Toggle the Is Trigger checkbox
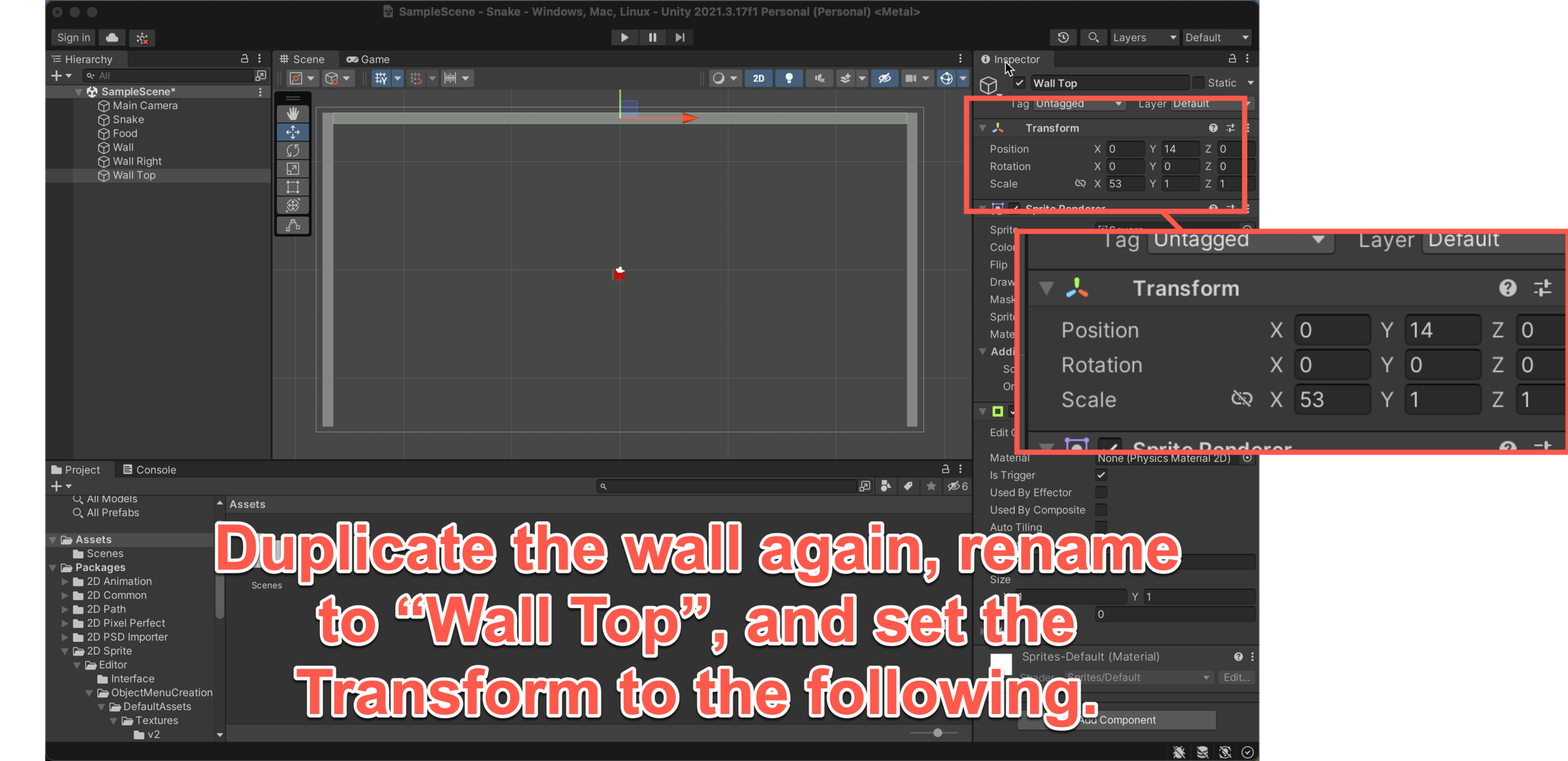Image resolution: width=1568 pixels, height=761 pixels. tap(1101, 475)
